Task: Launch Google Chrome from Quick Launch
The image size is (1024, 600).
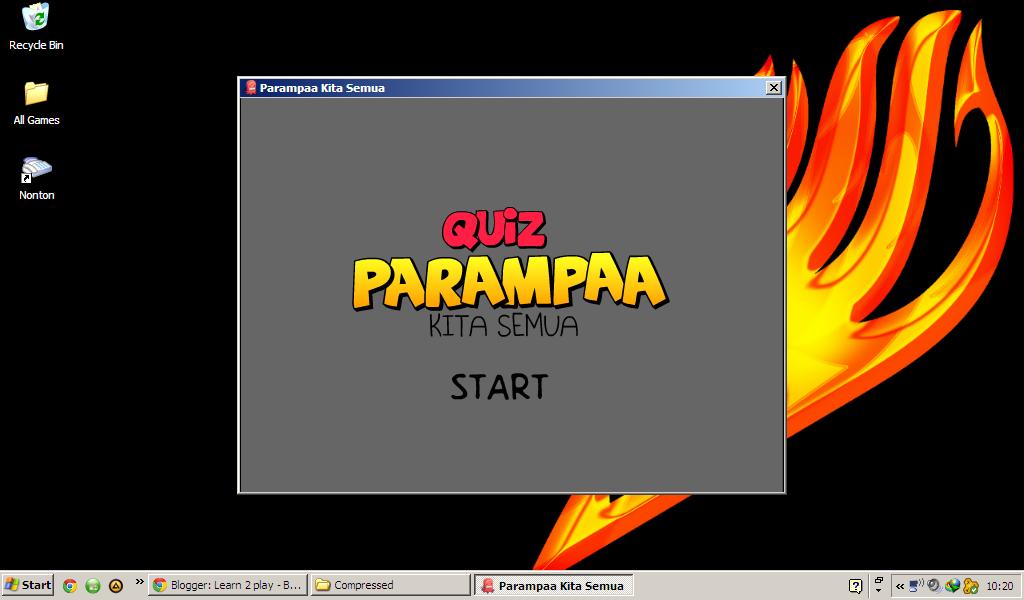Action: (69, 585)
